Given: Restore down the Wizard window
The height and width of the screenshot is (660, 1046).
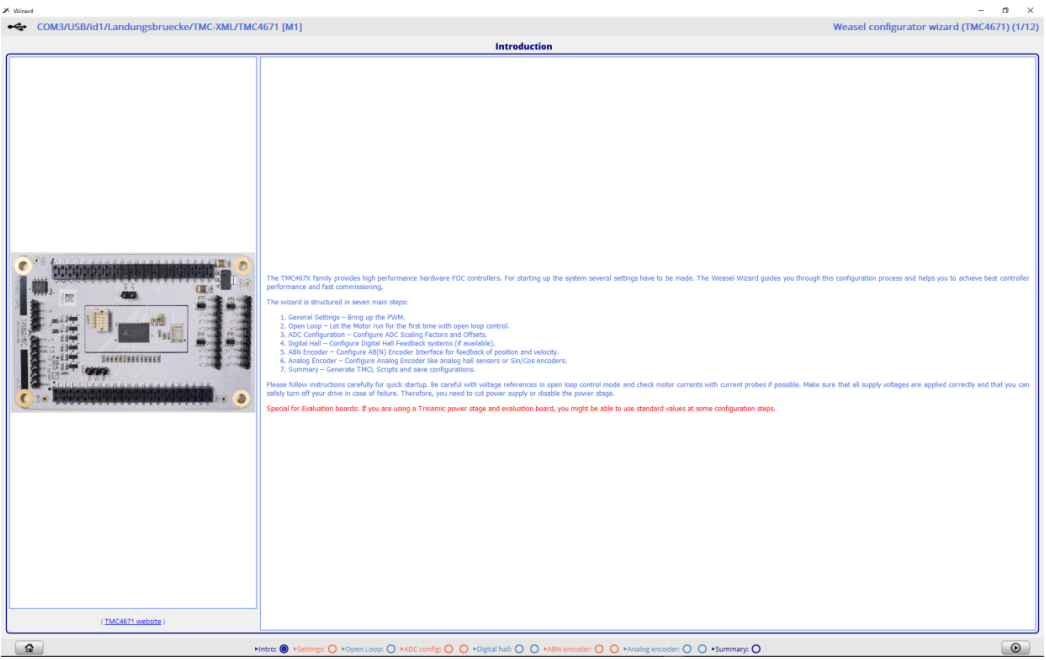Looking at the screenshot, I should pyautogui.click(x=1005, y=10).
